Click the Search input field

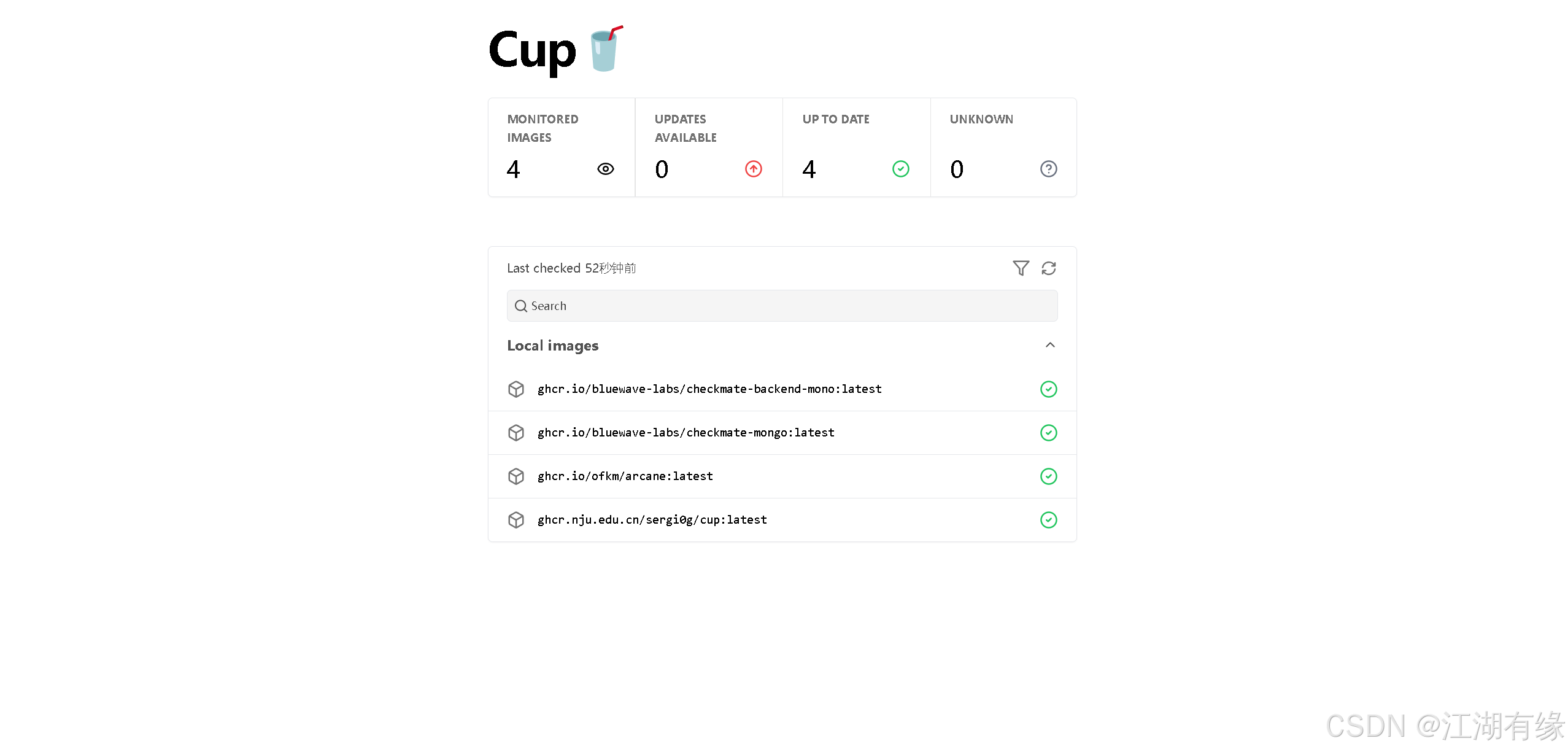[x=782, y=306]
